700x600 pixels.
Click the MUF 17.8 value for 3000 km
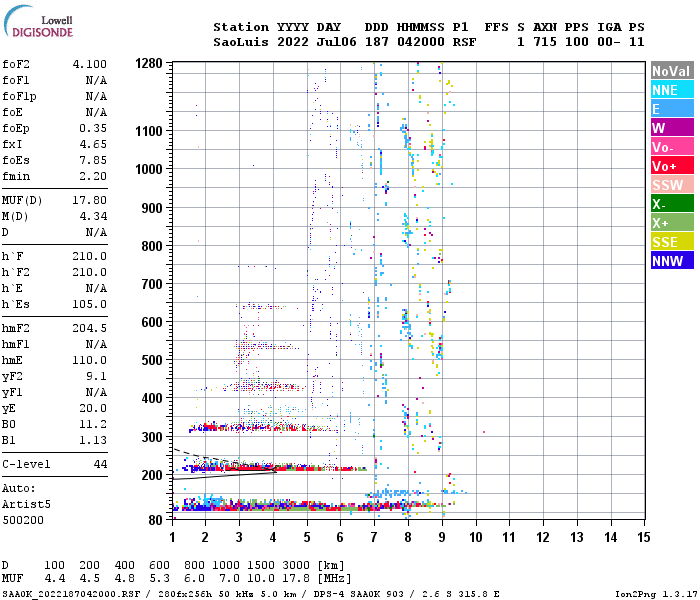click(296, 579)
